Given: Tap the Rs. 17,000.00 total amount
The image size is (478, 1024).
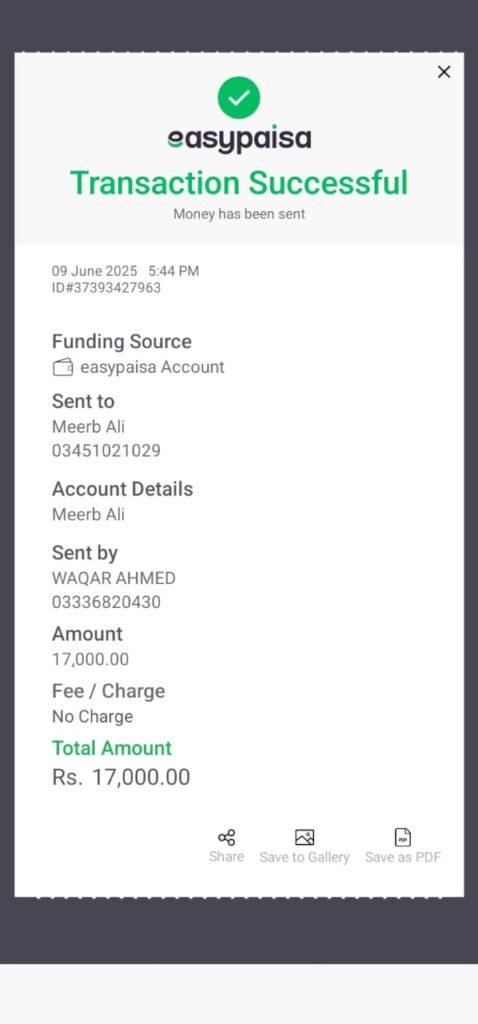Looking at the screenshot, I should coord(121,777).
